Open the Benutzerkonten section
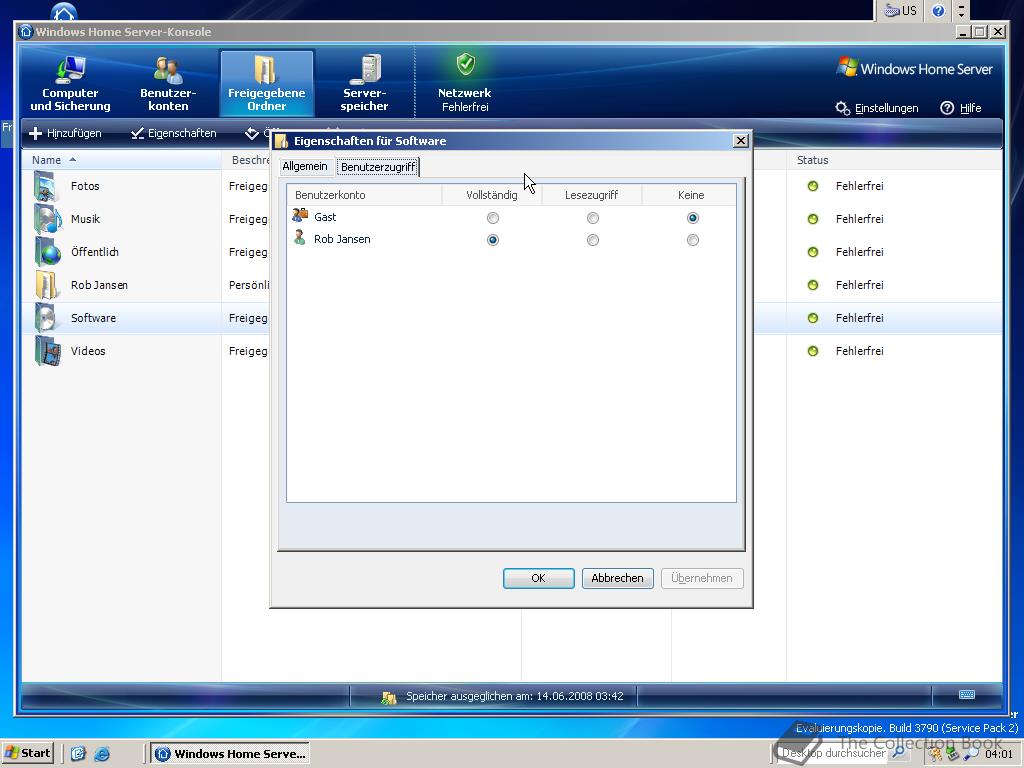This screenshot has width=1024, height=768. 168,84
